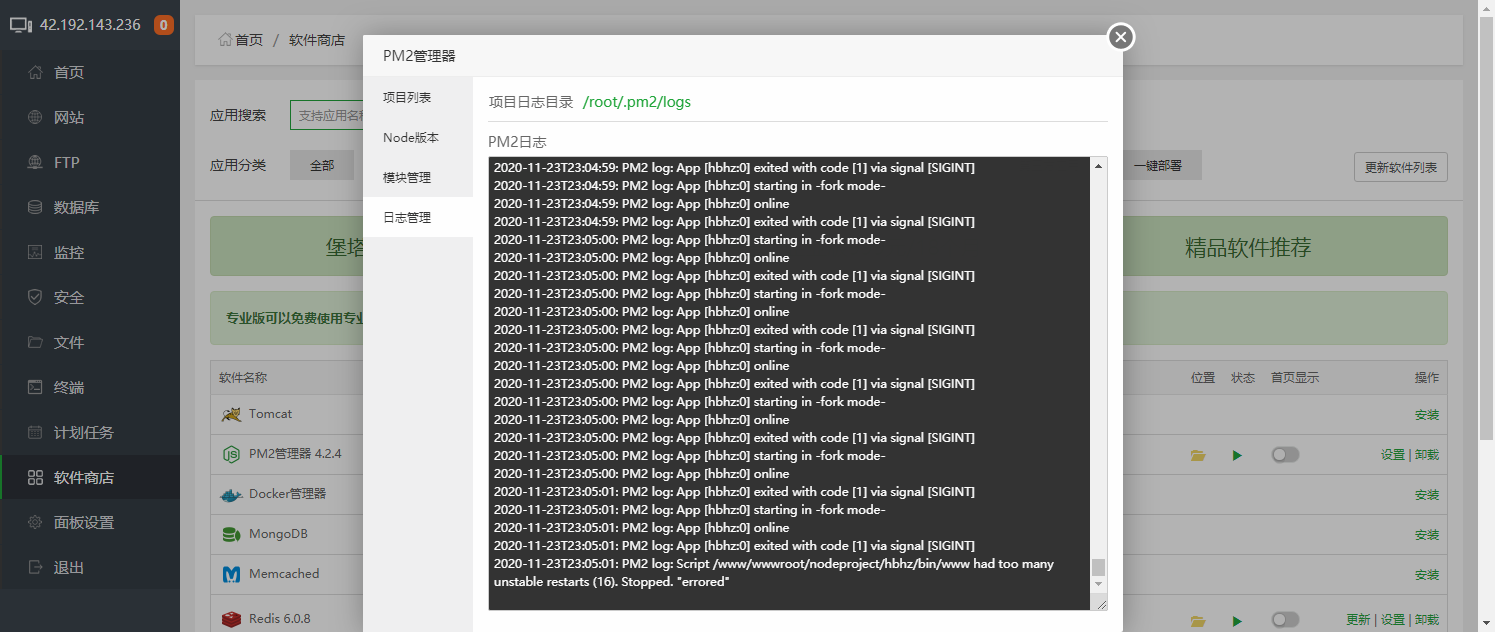Click the PM2 log scrollbar thumb
This screenshot has height=632, width=1495.
click(1099, 566)
